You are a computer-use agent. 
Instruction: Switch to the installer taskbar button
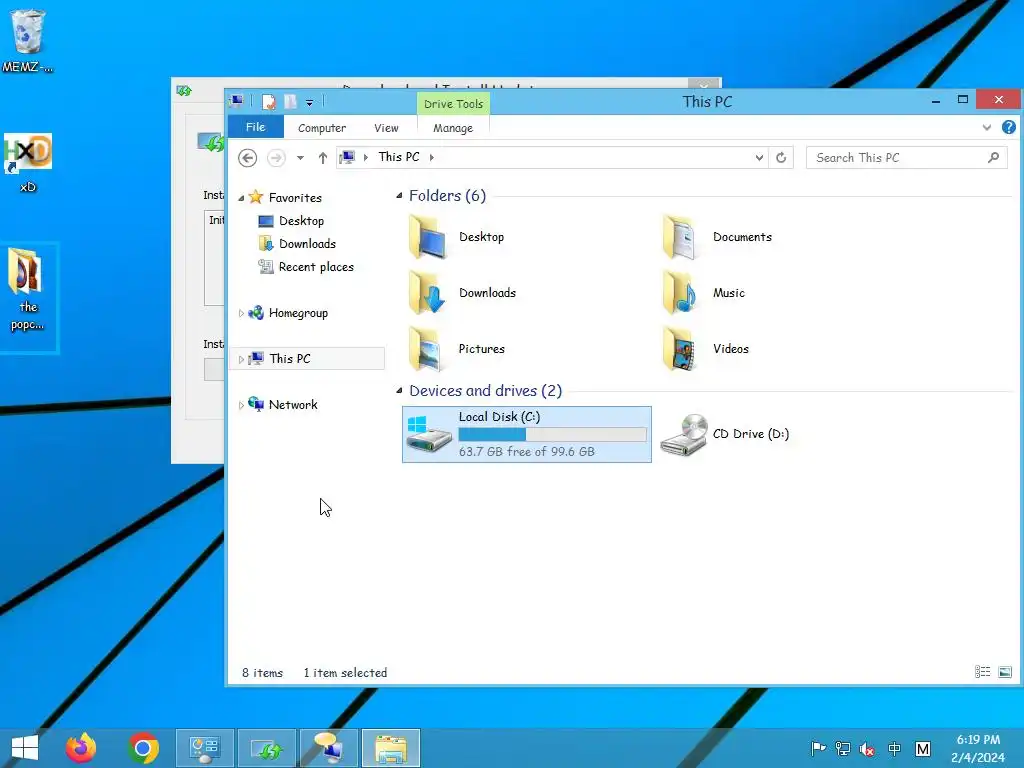point(266,748)
